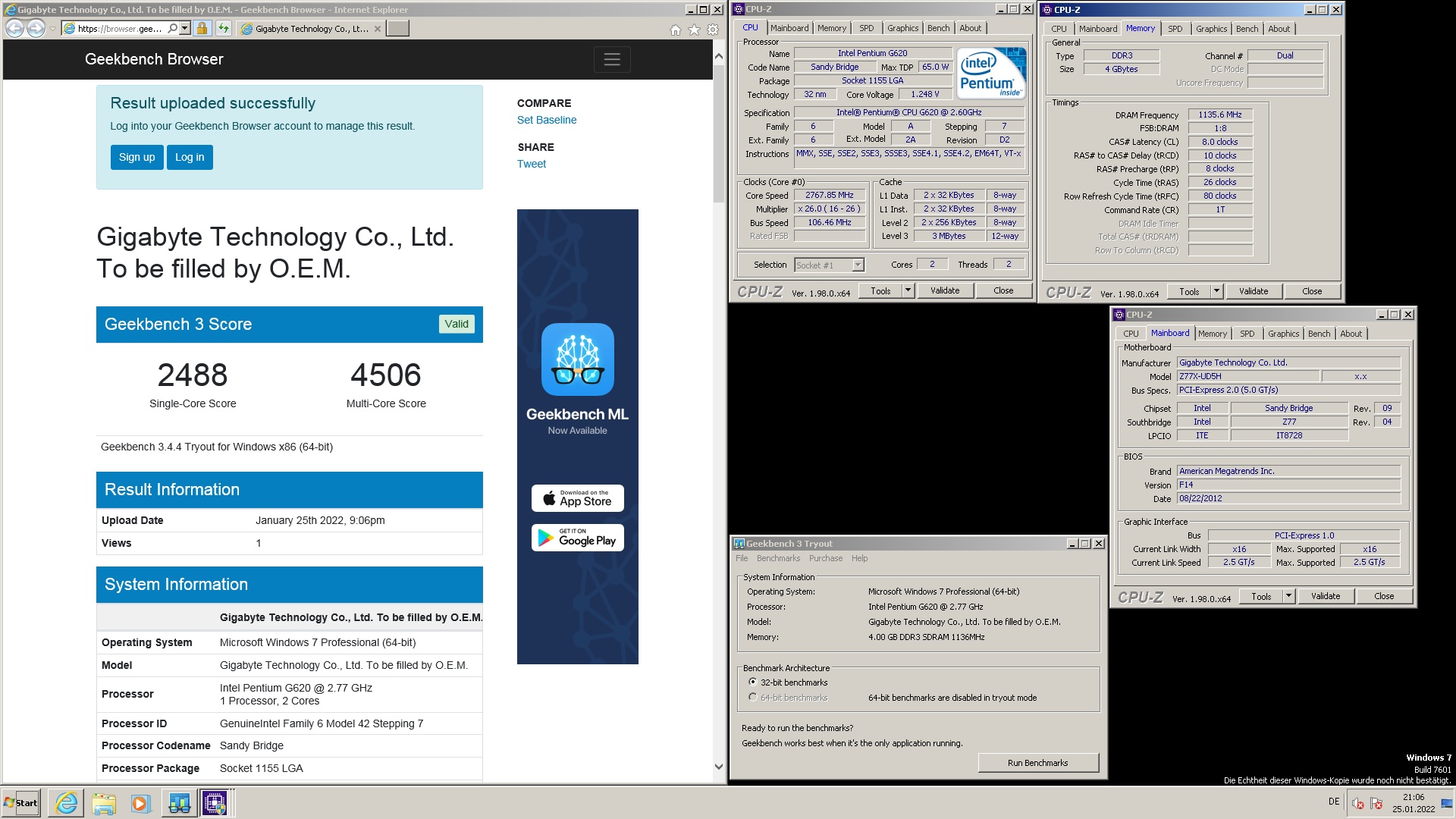Open a new blank tab in IE

click(x=397, y=29)
